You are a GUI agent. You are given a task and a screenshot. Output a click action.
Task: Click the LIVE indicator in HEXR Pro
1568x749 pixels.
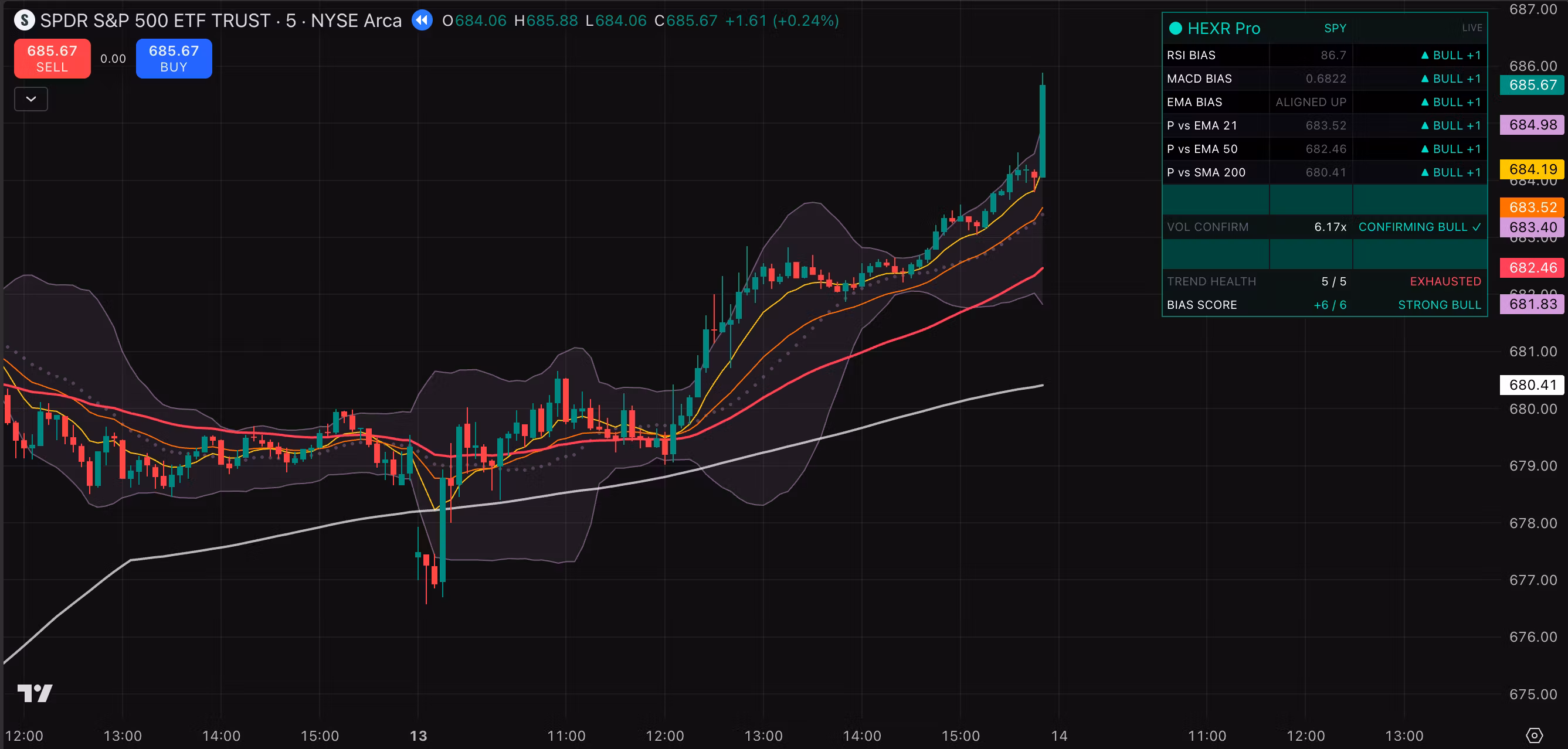[1472, 28]
